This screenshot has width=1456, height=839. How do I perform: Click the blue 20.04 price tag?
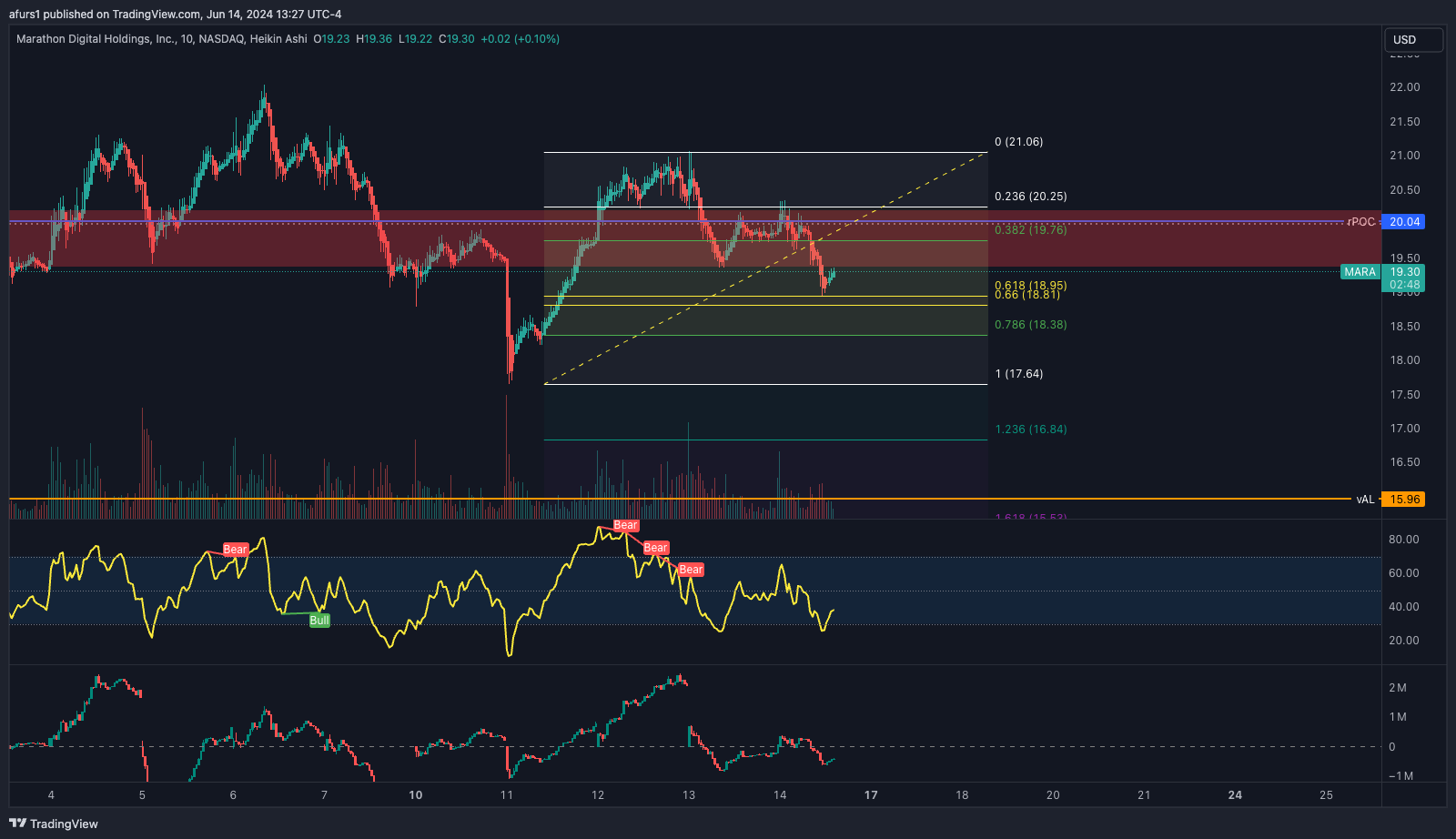tap(1404, 222)
